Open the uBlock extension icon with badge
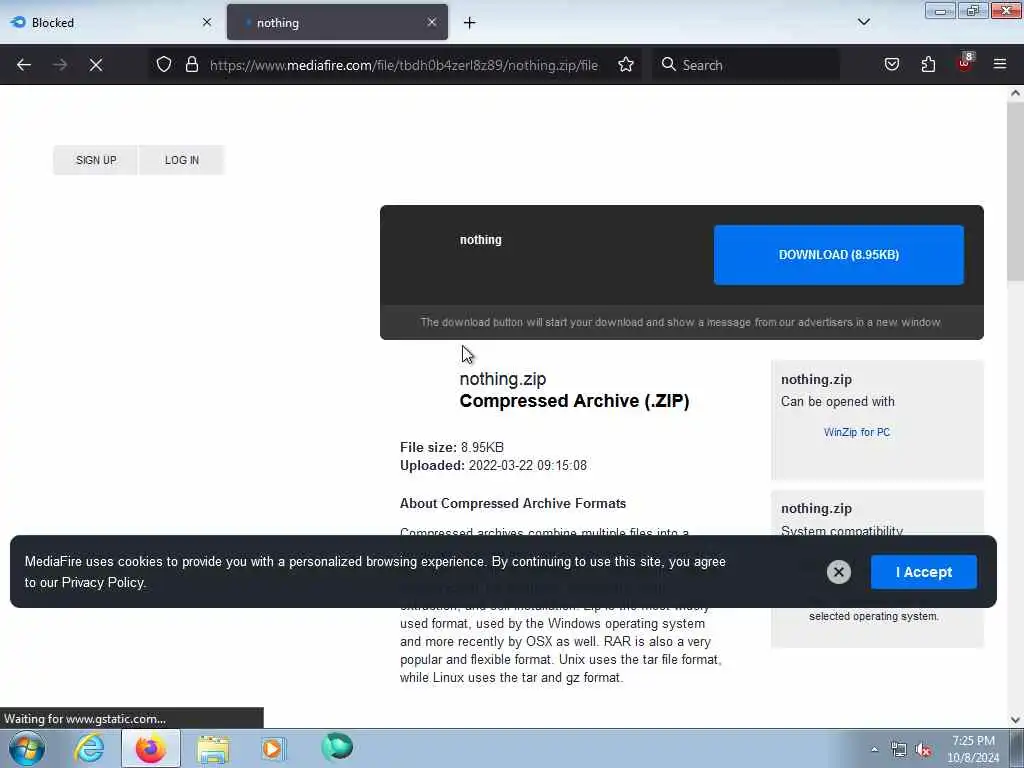 pyautogui.click(x=965, y=63)
